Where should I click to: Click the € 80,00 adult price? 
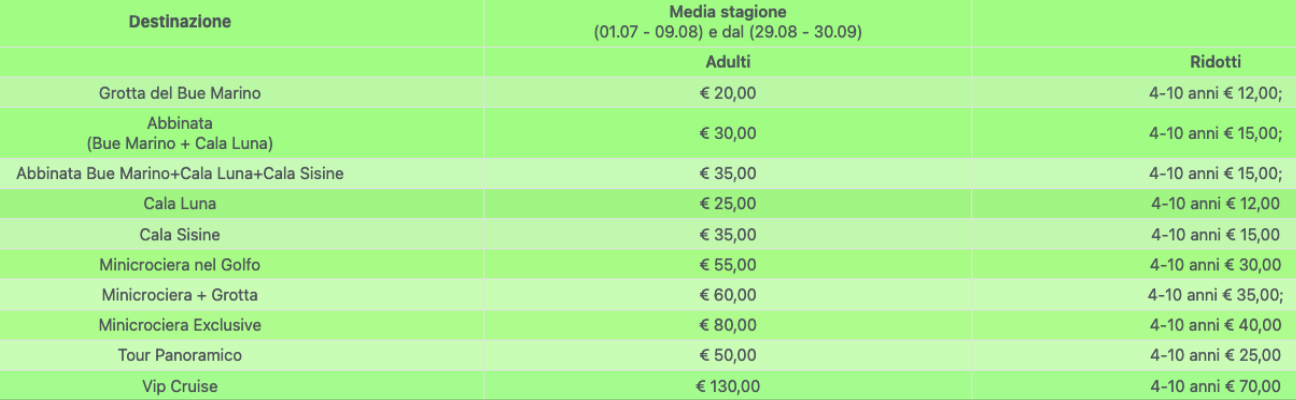click(x=728, y=325)
